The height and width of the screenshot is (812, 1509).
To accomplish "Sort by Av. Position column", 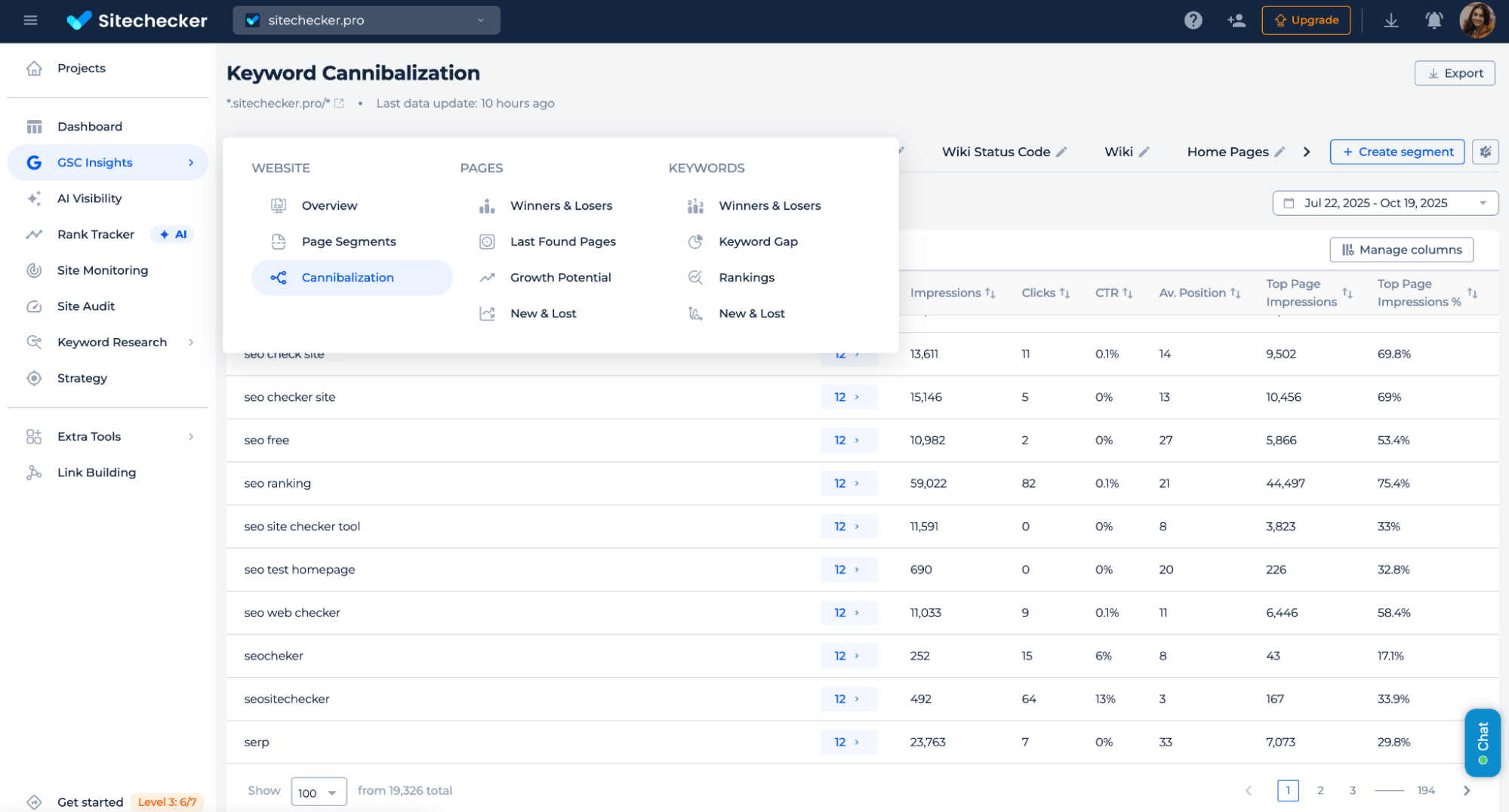I will tap(1199, 293).
